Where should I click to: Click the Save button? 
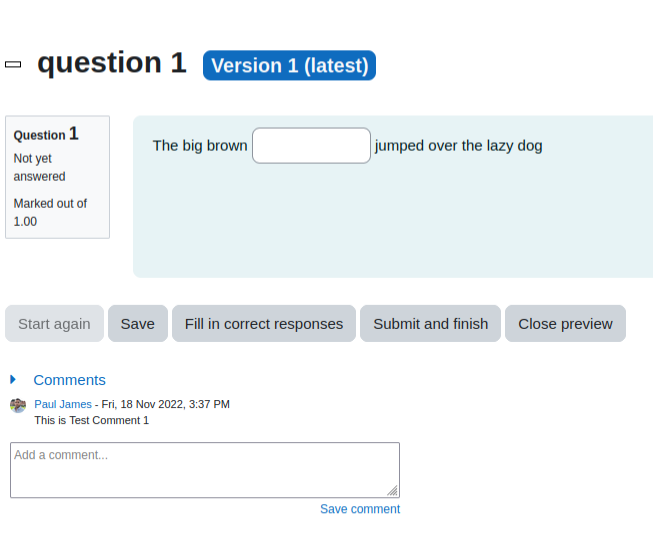pos(138,323)
